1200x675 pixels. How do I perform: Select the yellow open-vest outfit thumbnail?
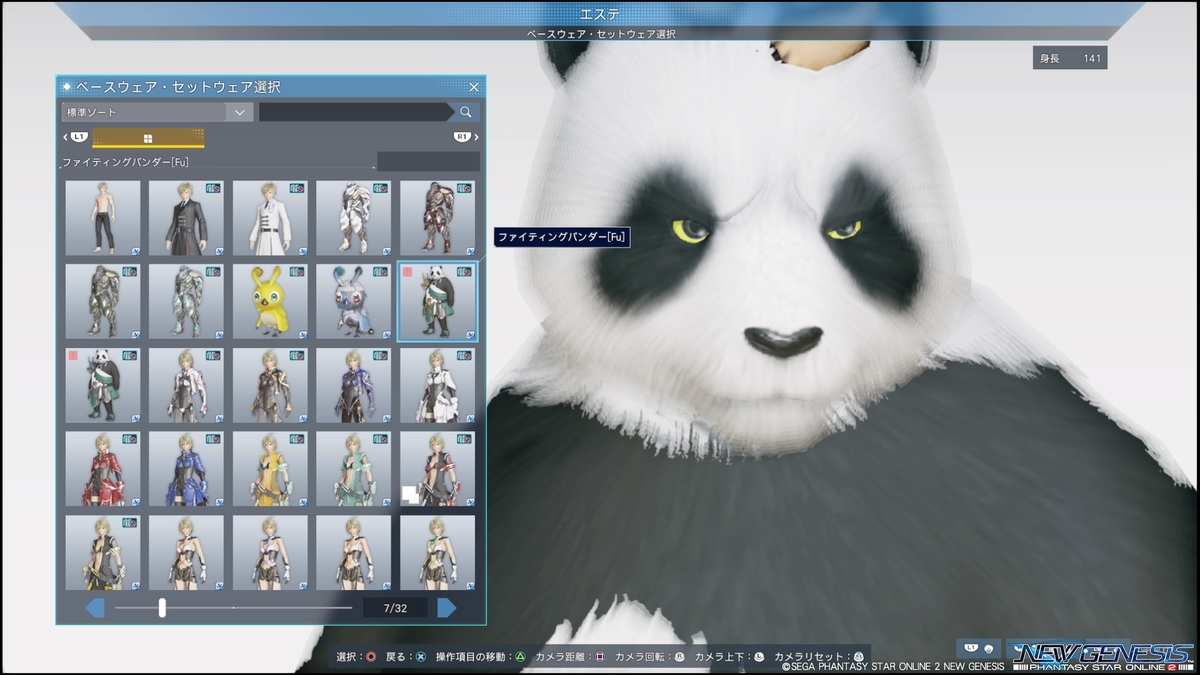[271, 469]
